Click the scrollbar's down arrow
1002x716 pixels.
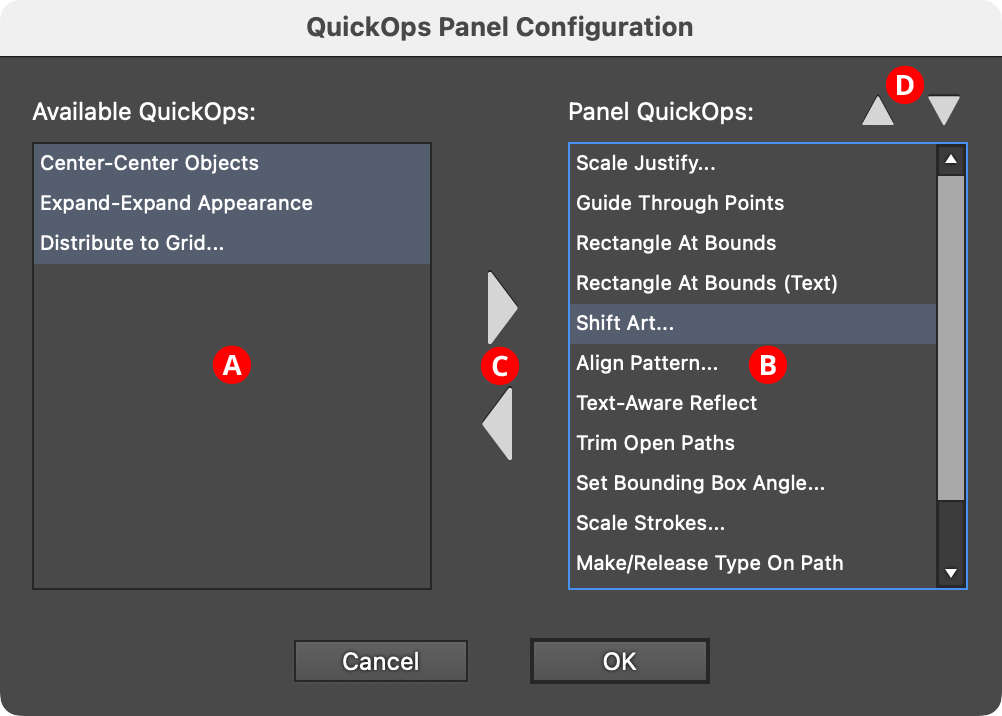pos(950,573)
